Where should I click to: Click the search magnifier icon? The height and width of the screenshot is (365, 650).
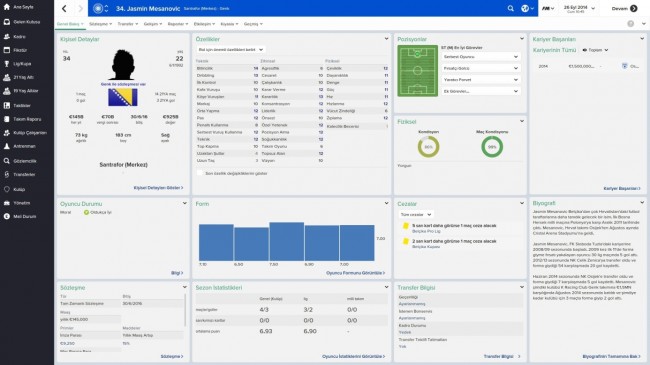[x=510, y=8]
